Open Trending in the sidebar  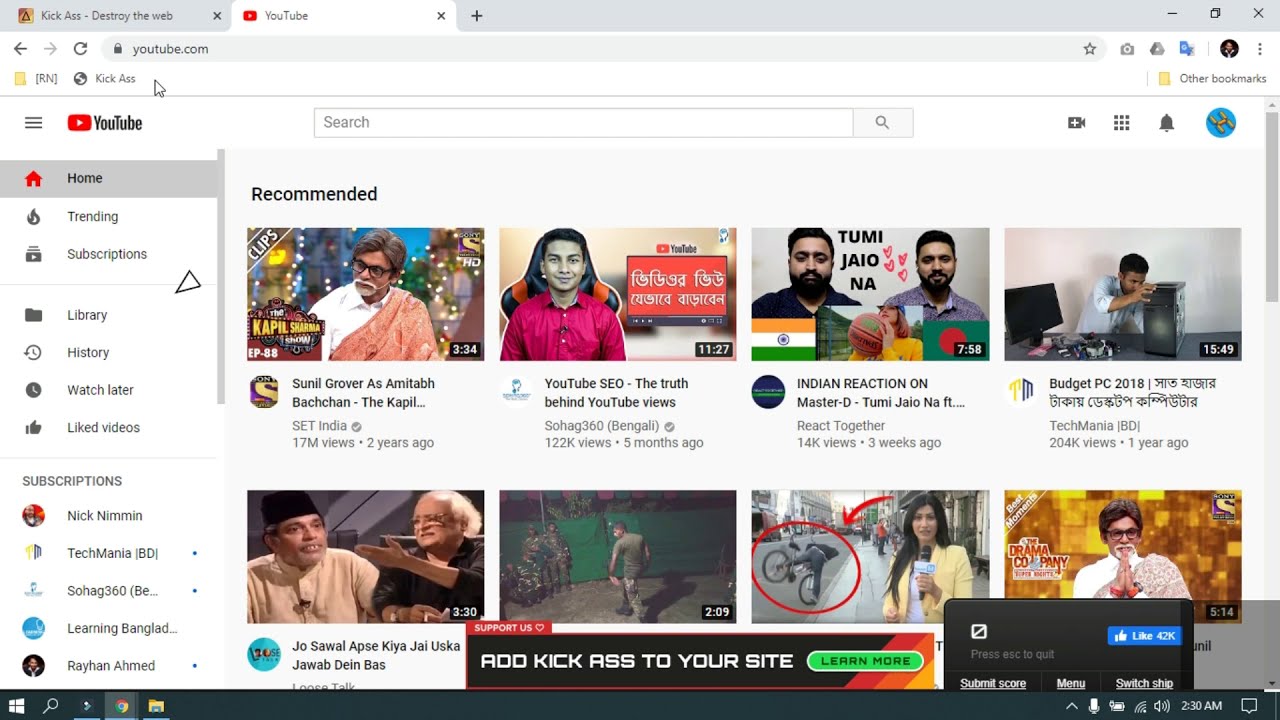point(108,216)
